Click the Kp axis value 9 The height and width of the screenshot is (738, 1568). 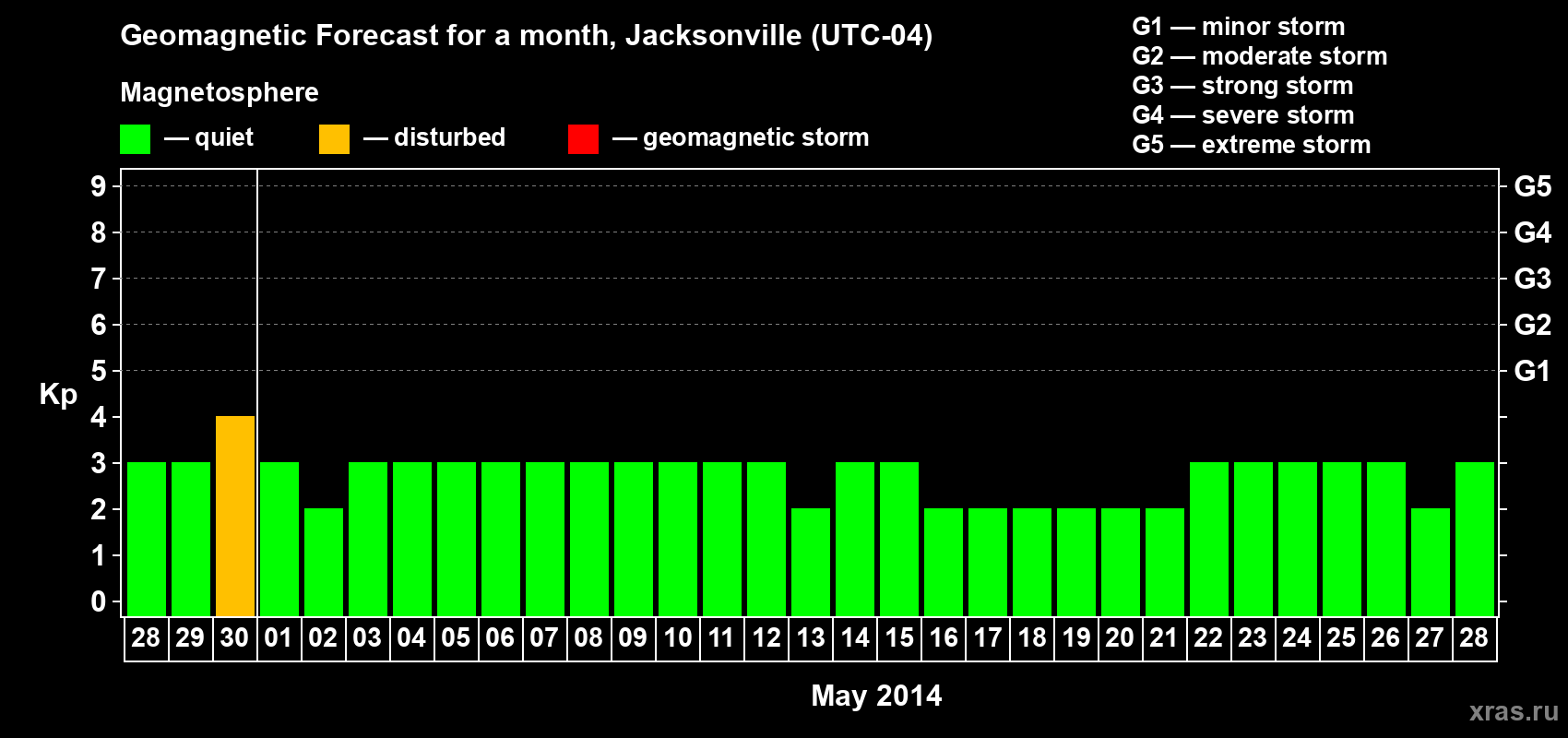(x=99, y=186)
